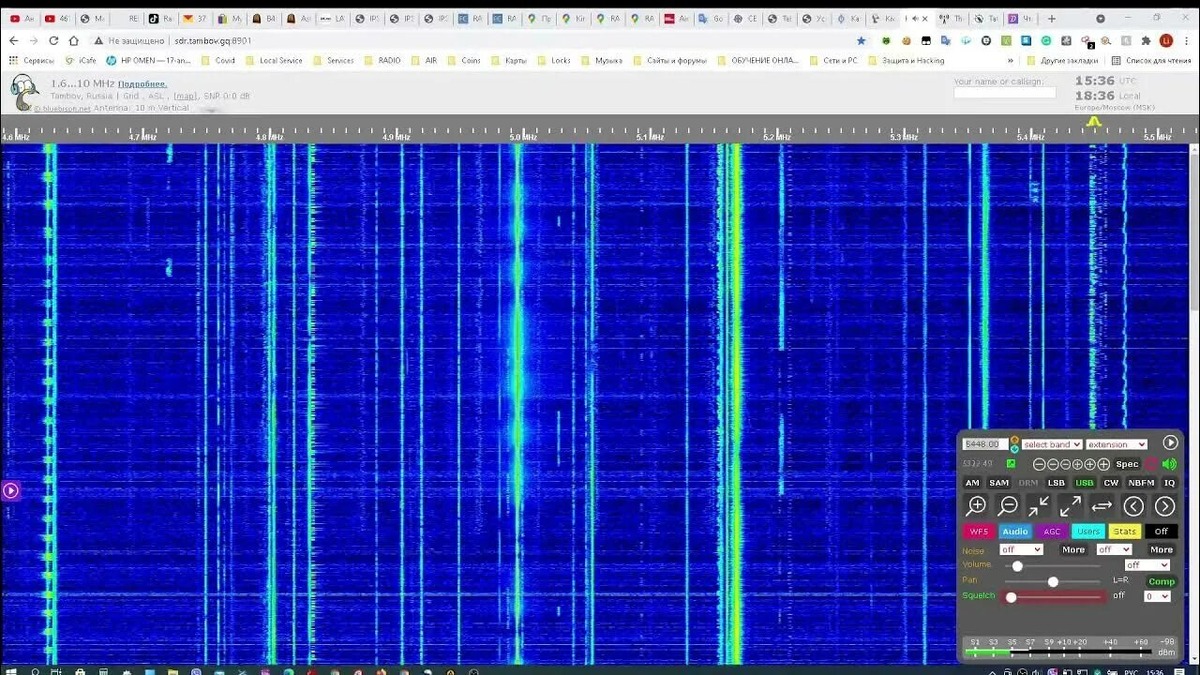
Task: Open the squelch 0 dropdown
Action: [x=1157, y=596]
